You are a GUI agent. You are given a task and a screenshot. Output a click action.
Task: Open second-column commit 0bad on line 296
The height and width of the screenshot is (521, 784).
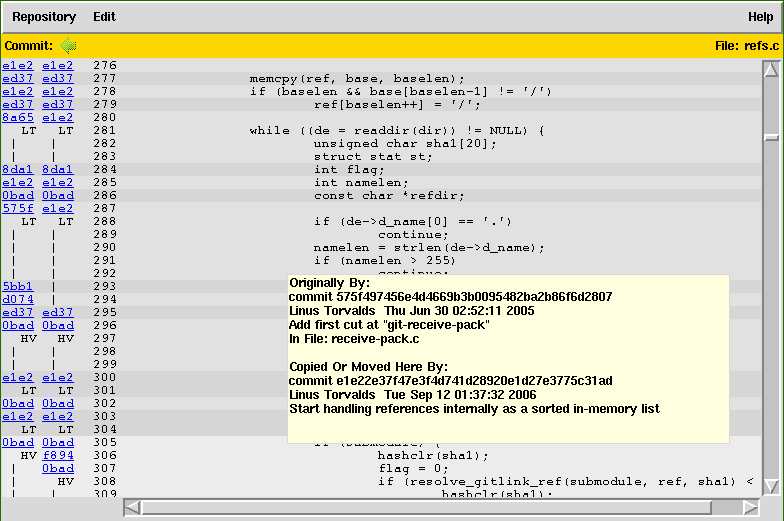coord(58,326)
